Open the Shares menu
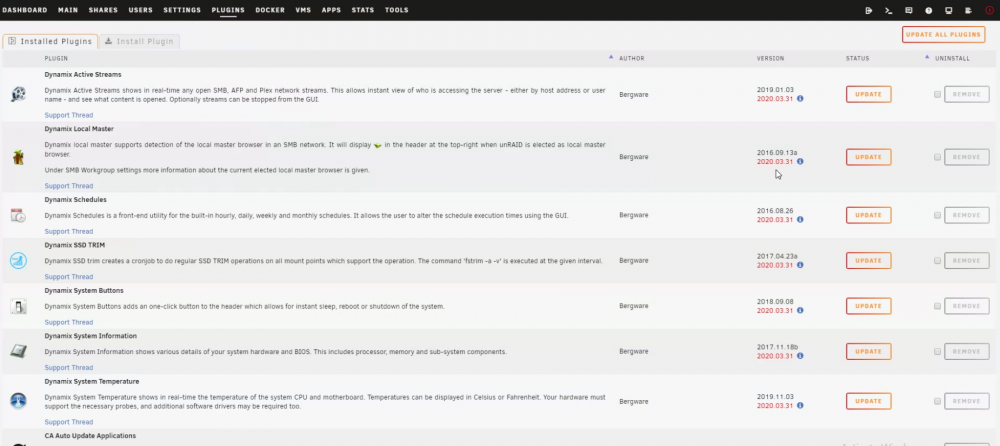 click(x=103, y=10)
